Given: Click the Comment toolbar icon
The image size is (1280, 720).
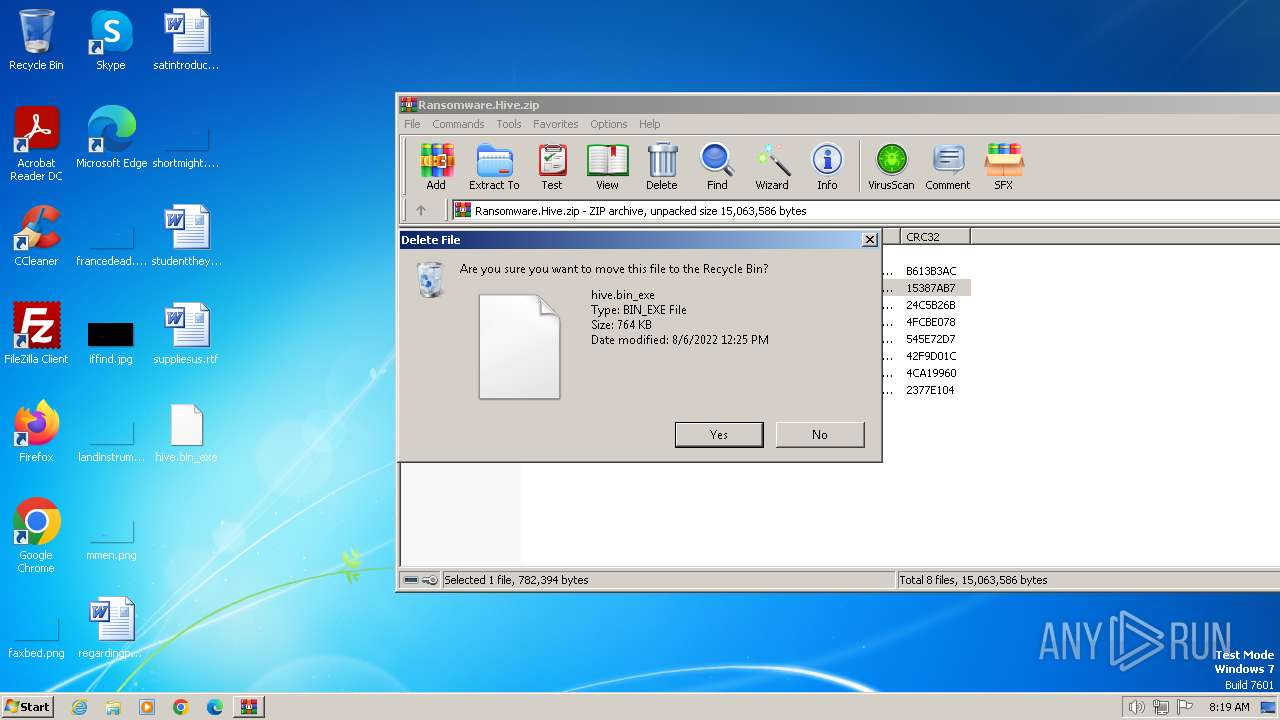Looking at the screenshot, I should pos(948,166).
